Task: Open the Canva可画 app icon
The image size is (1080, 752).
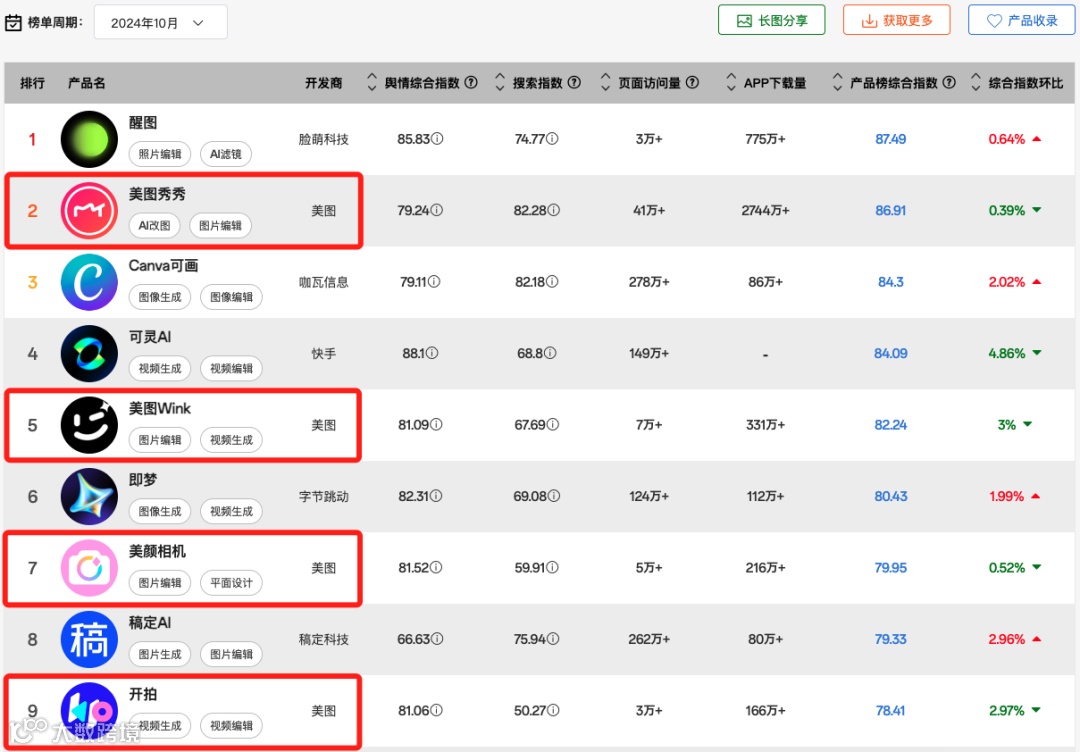Action: pos(90,282)
